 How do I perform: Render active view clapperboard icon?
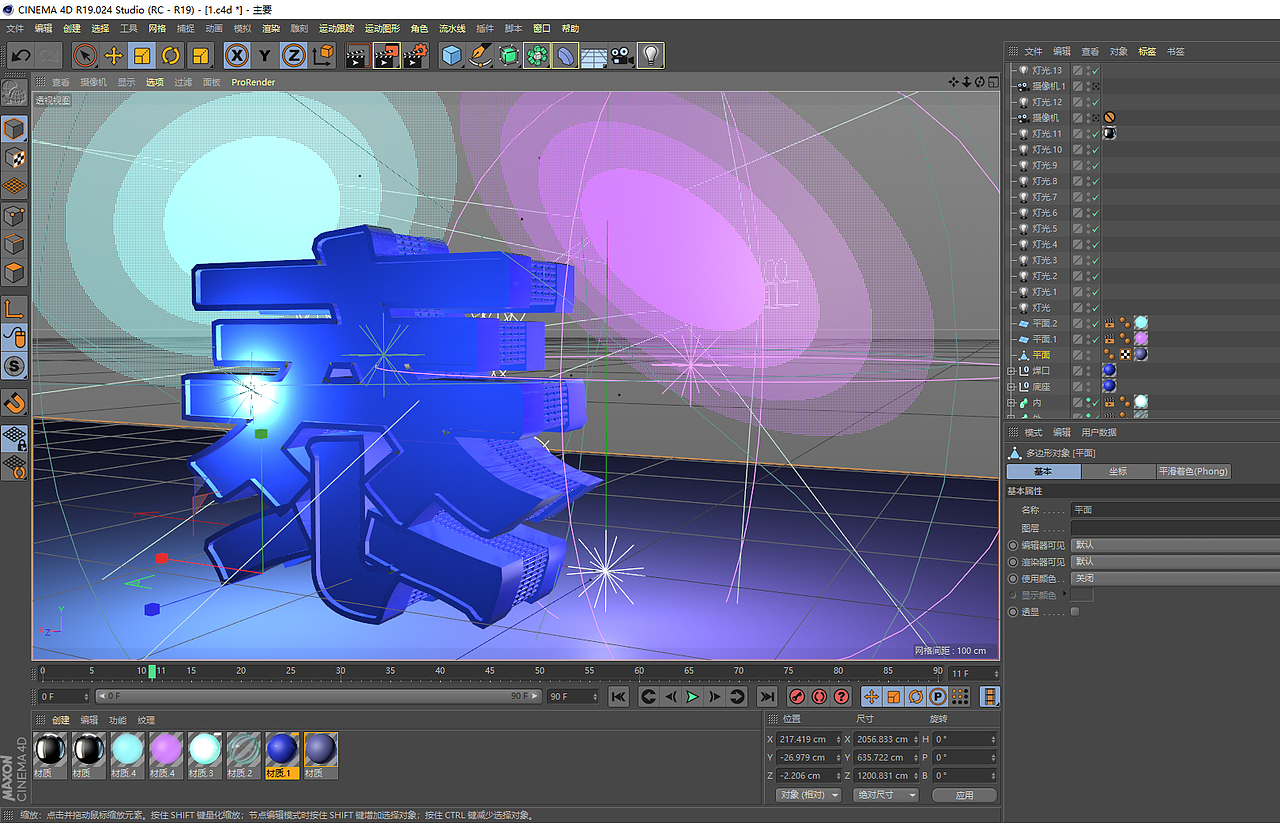pyautogui.click(x=357, y=56)
